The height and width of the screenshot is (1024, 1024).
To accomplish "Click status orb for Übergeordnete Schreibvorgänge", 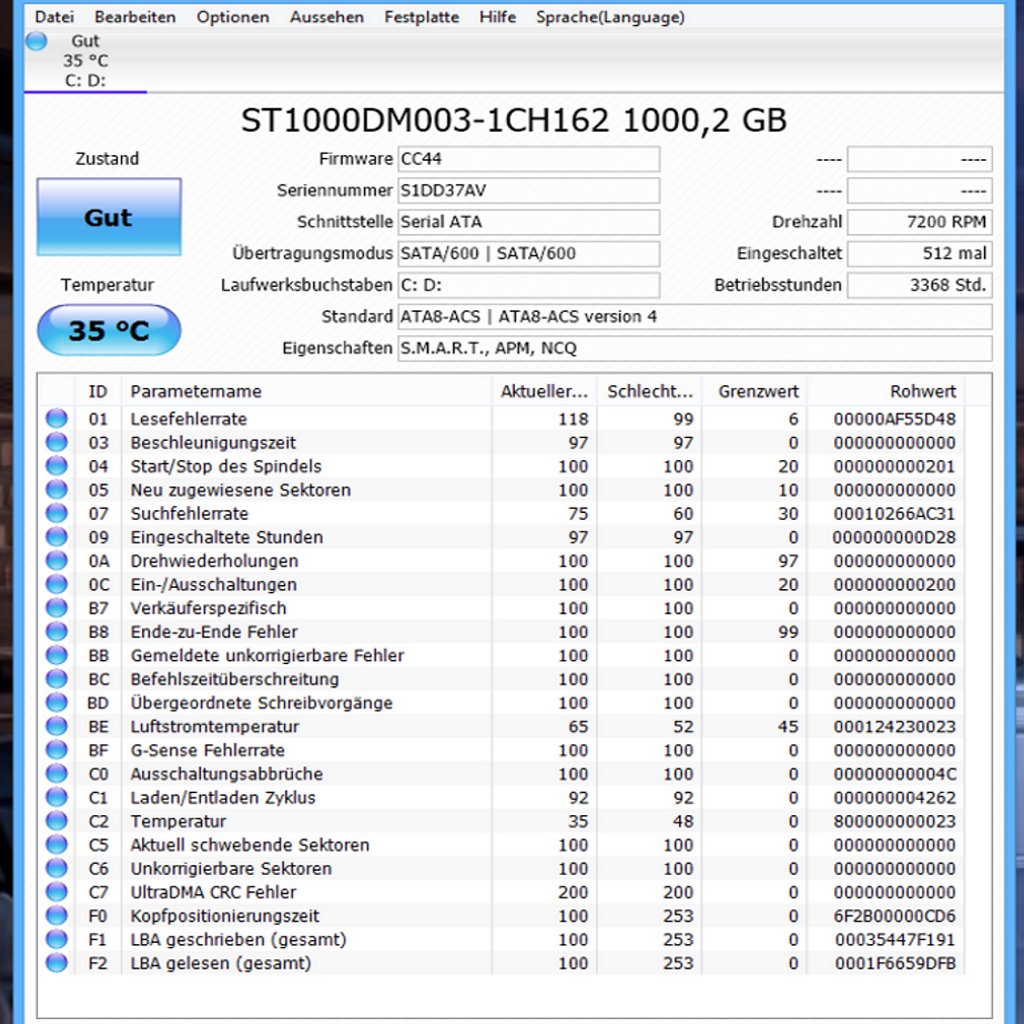I will pyautogui.click(x=57, y=702).
